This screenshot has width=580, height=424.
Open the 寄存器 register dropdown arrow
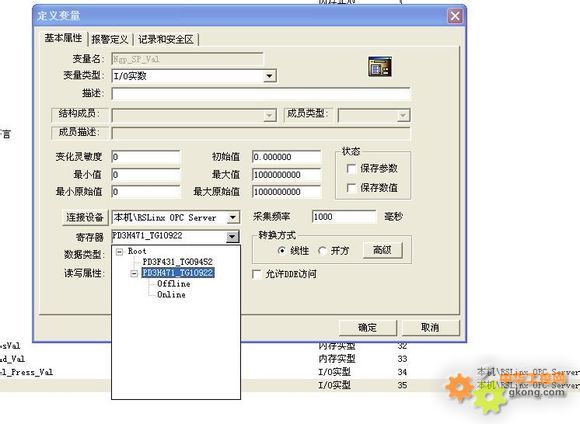232,236
